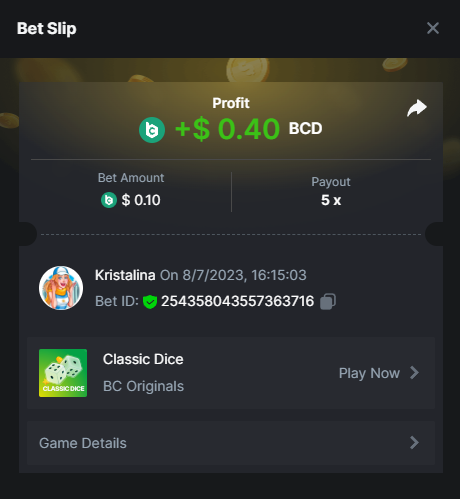The height and width of the screenshot is (499, 460).
Task: Click the bet date 8/7/2023 timestamp
Action: point(244,275)
